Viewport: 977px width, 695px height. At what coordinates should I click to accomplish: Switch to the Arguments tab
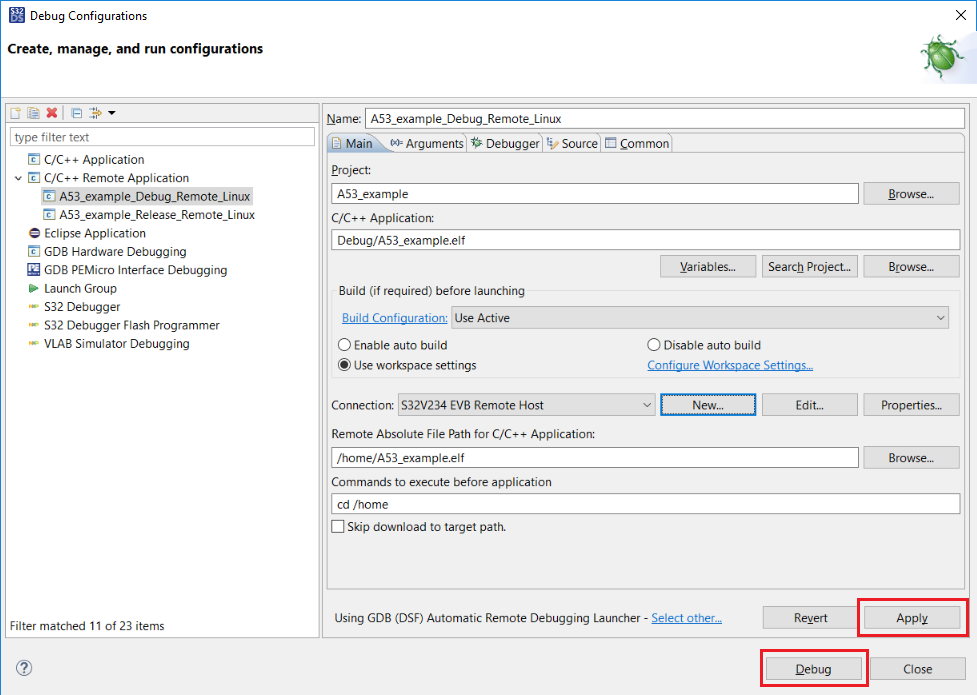pos(427,144)
